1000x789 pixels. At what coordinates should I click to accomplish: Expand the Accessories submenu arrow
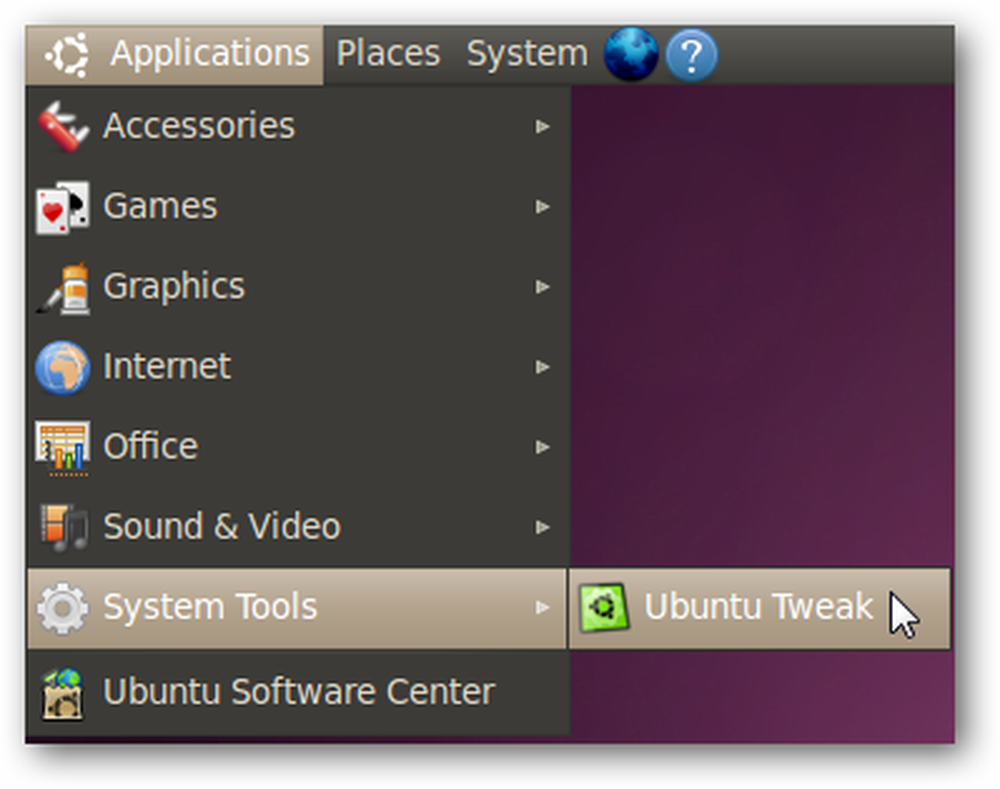[543, 126]
